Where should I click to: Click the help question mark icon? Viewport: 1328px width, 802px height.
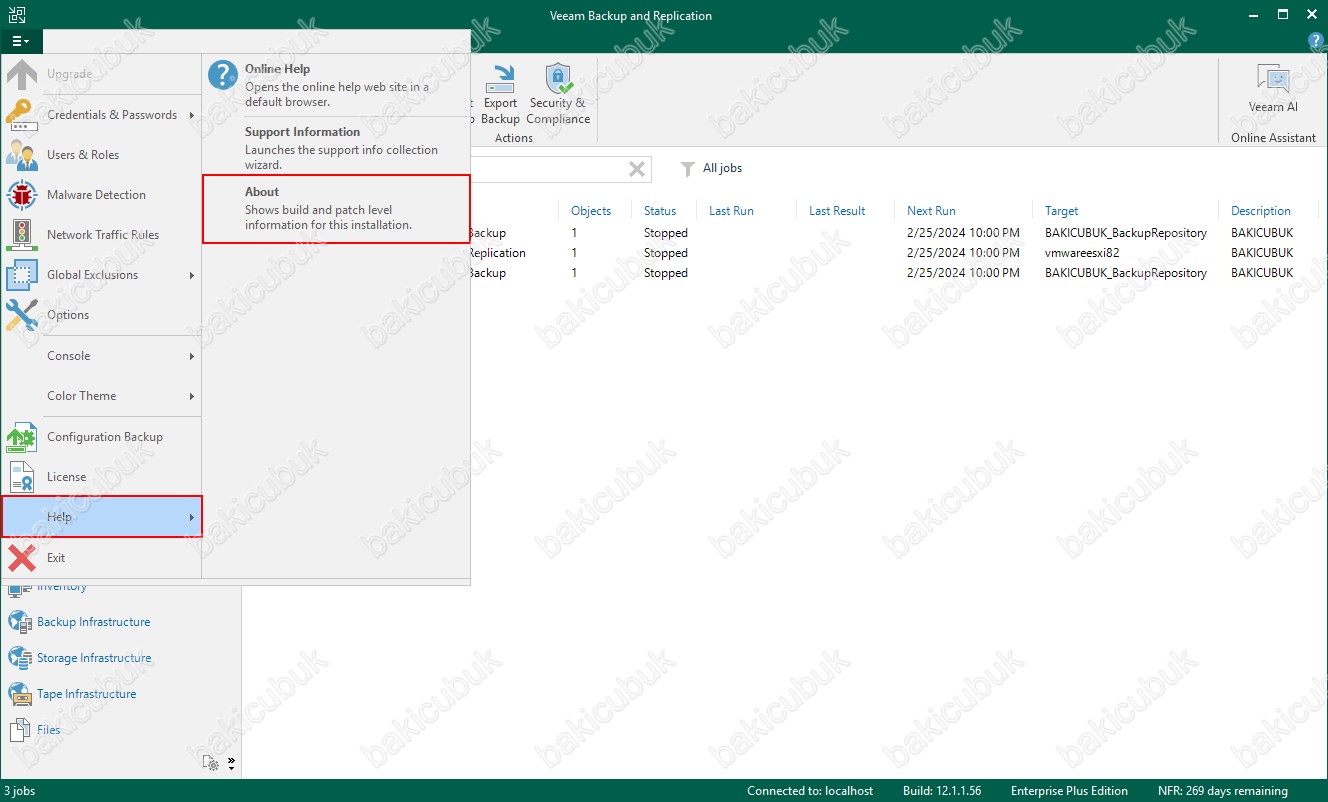(x=1316, y=41)
